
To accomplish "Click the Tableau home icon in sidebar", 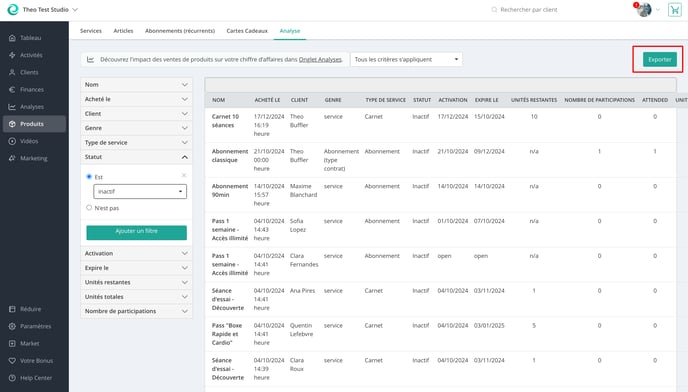I will 12,38.
